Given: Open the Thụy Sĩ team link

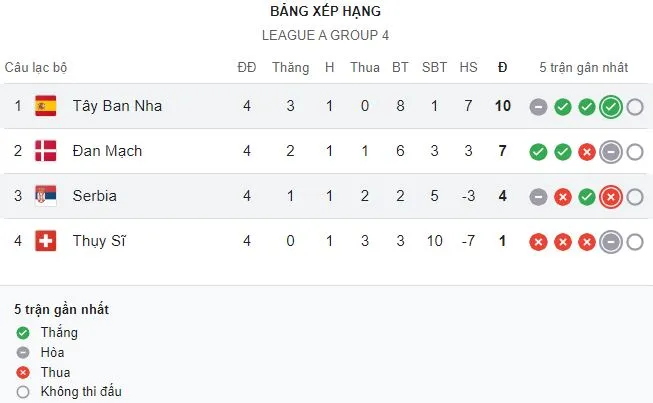Looking at the screenshot, I should pyautogui.click(x=98, y=241).
